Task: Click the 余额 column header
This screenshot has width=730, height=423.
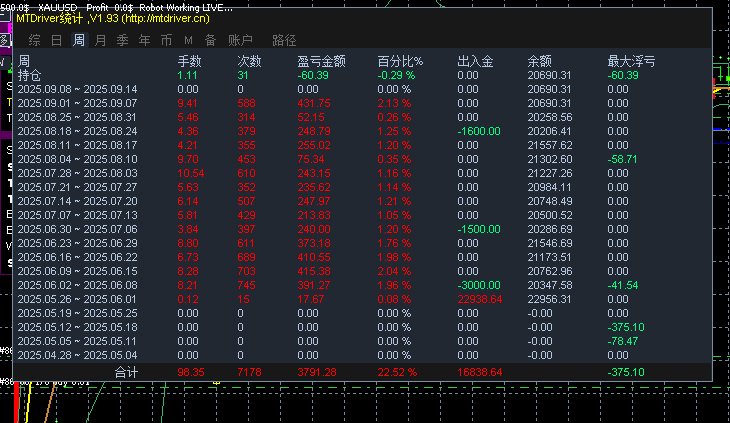Action: point(539,61)
